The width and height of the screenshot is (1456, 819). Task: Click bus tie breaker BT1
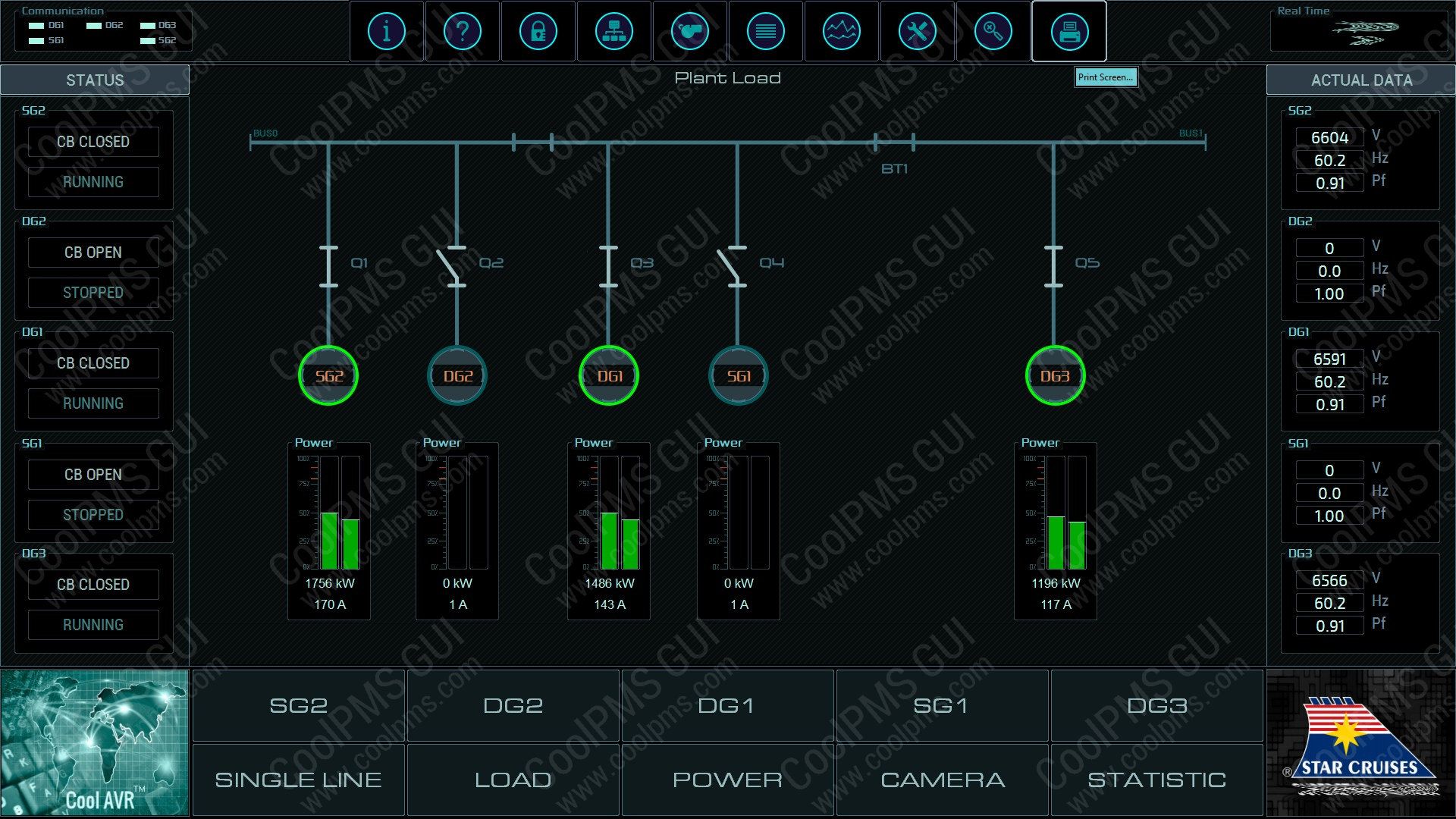pyautogui.click(x=894, y=142)
